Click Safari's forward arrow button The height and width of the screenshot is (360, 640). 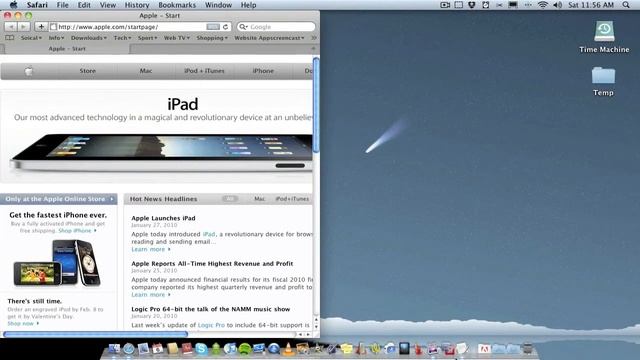pos(24,27)
